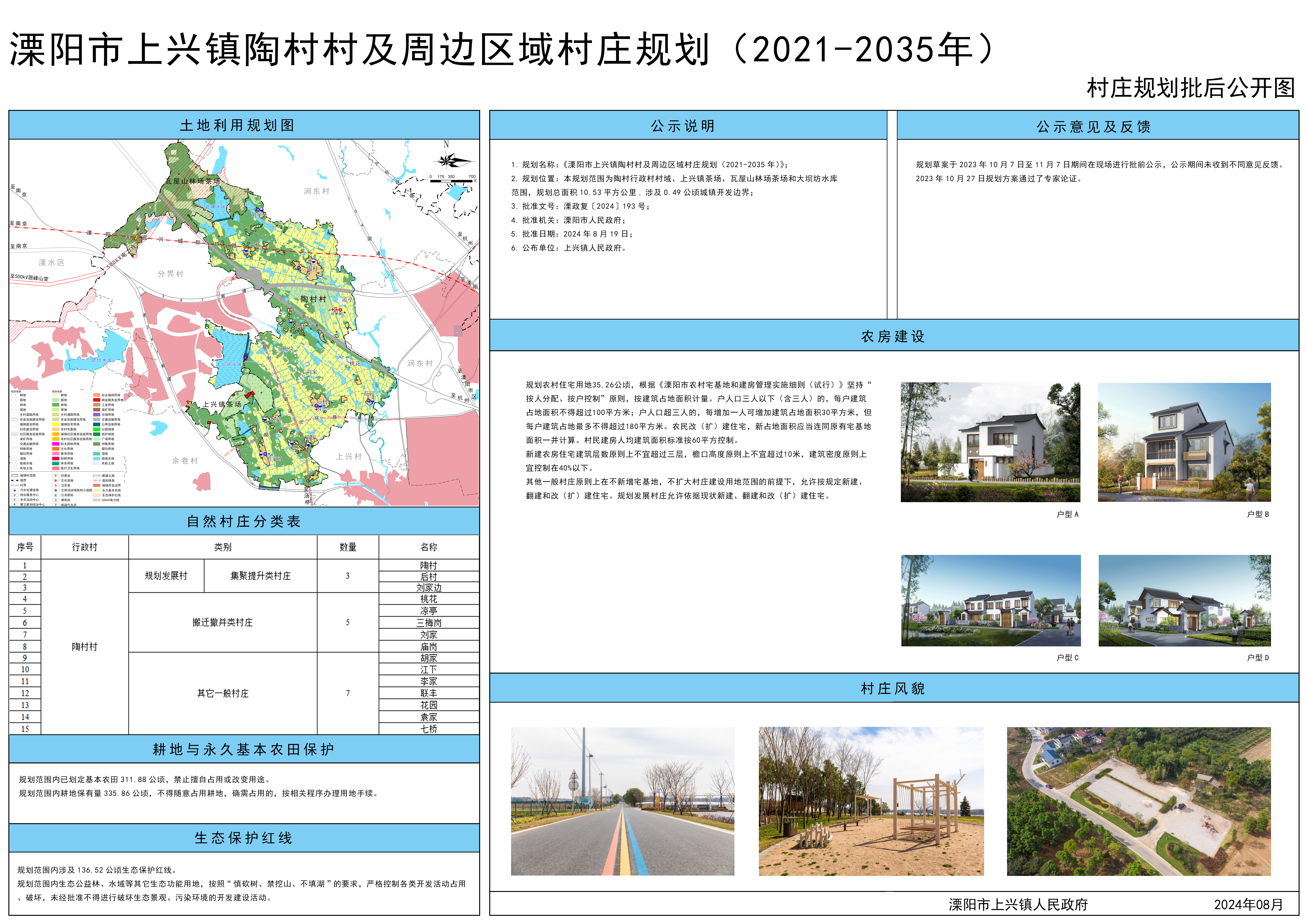Image resolution: width=1307 pixels, height=924 pixels.
Task: Click the line 批准日期：2024 年 8 月 19 日
Action: click(572, 234)
